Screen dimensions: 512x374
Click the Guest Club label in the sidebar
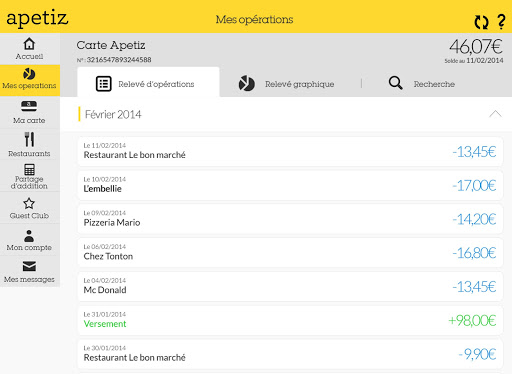click(x=29, y=216)
